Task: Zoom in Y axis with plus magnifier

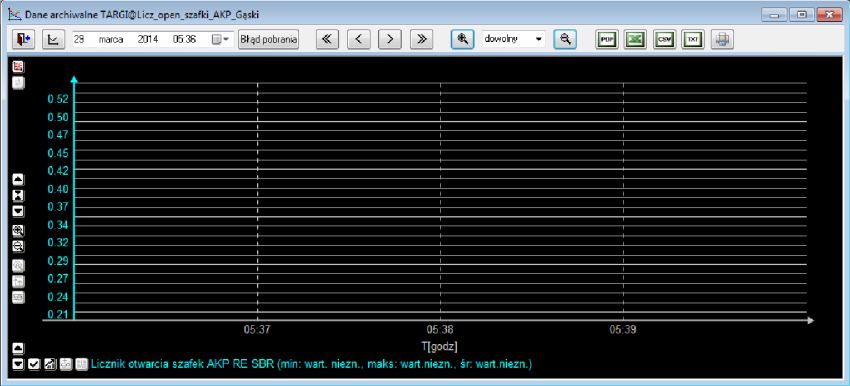Action: [x=18, y=230]
